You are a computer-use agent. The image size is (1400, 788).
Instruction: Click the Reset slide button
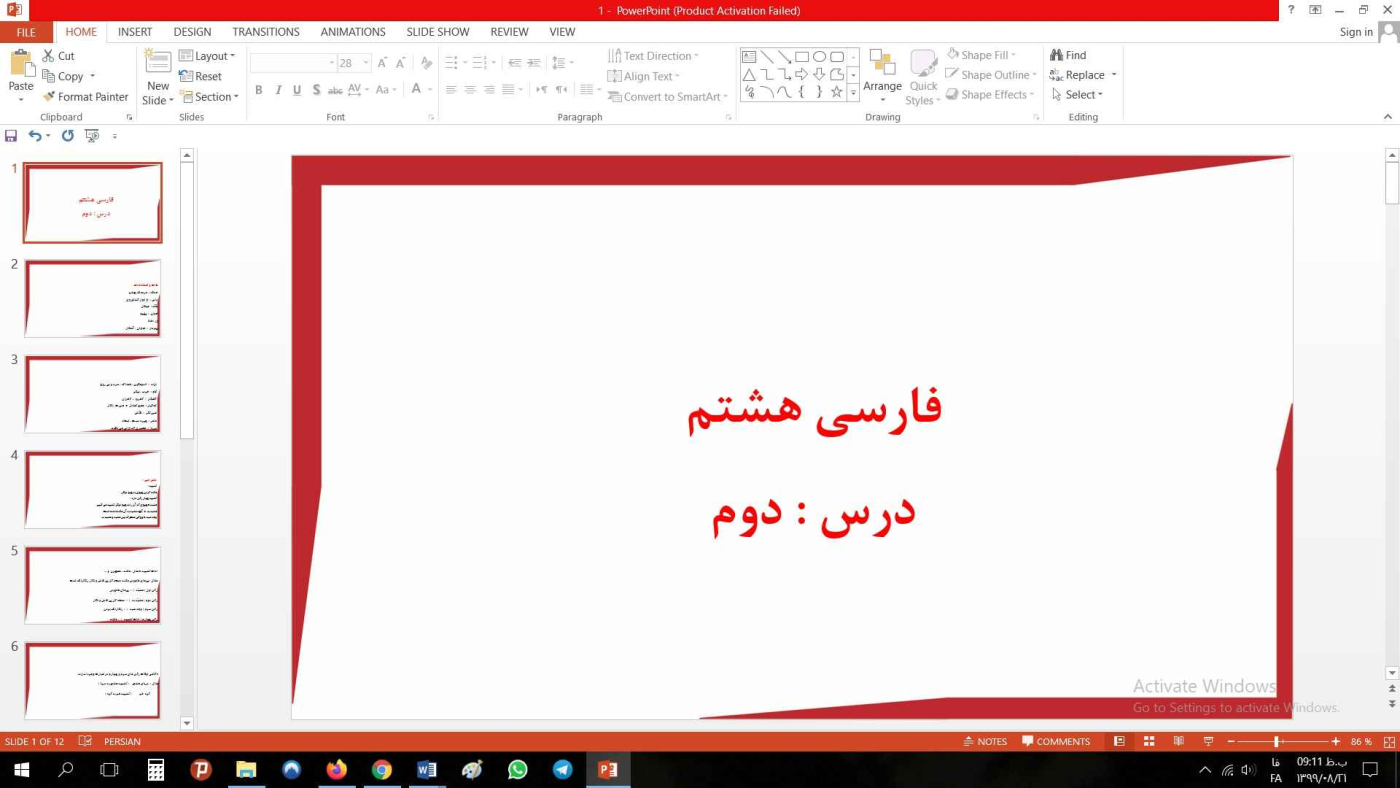pos(201,76)
